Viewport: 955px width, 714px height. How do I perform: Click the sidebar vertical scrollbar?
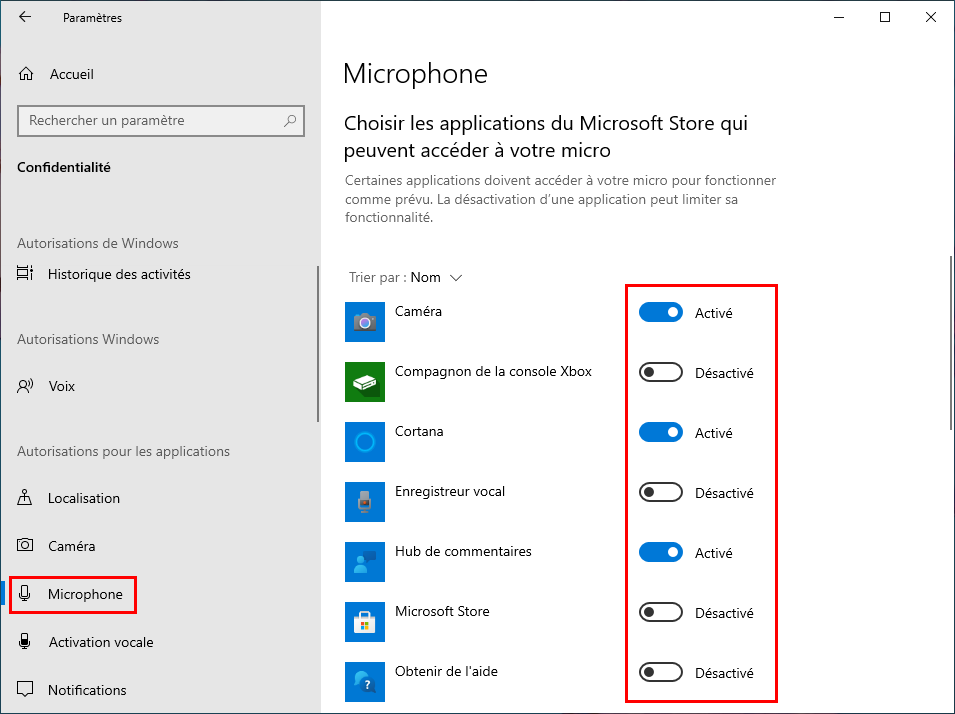pos(318,344)
